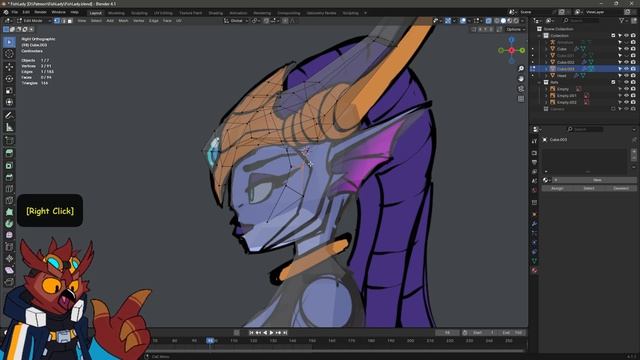Toggle the camera view gizmo
Image resolution: width=640 pixels, height=360 pixels.
(521, 89)
